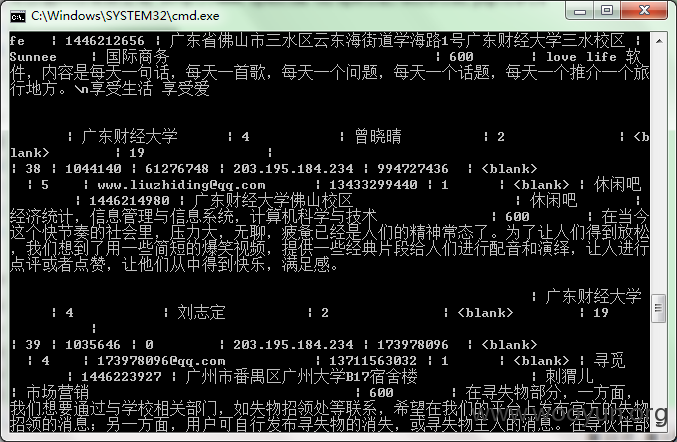Click the phone number 13711563032
677x442 pixels.
tap(373, 360)
